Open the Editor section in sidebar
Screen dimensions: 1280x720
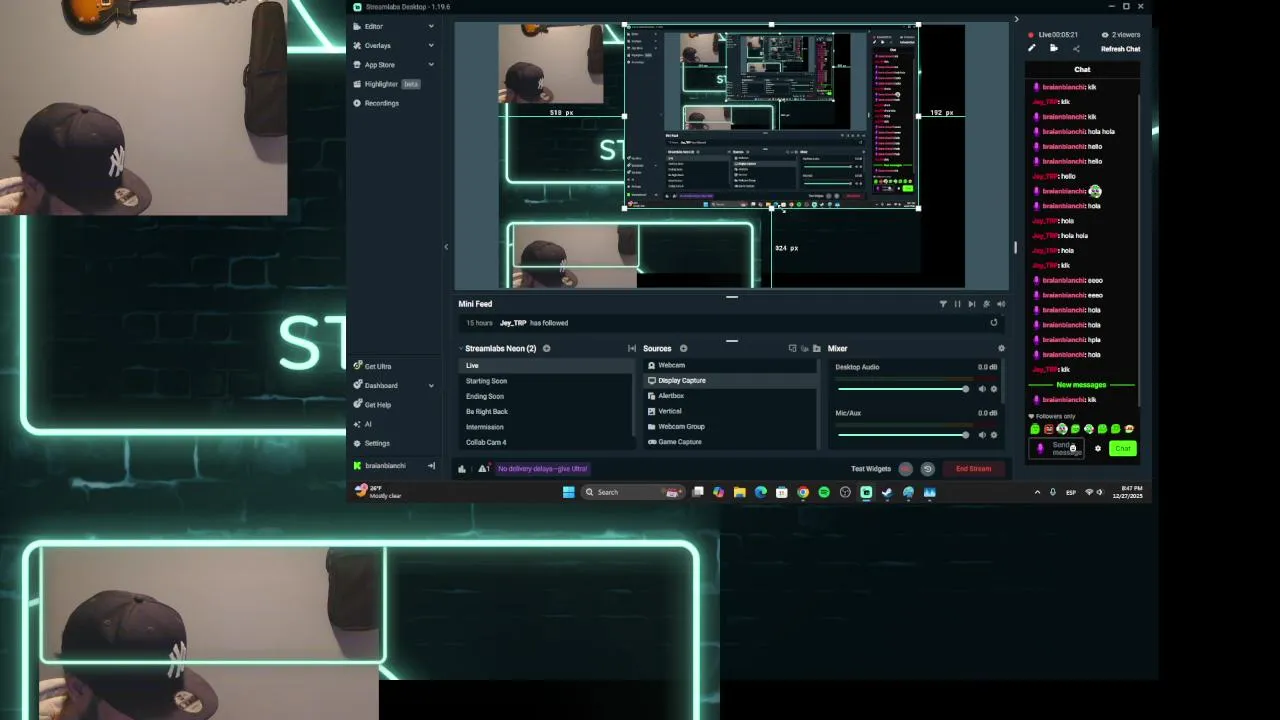[373, 26]
